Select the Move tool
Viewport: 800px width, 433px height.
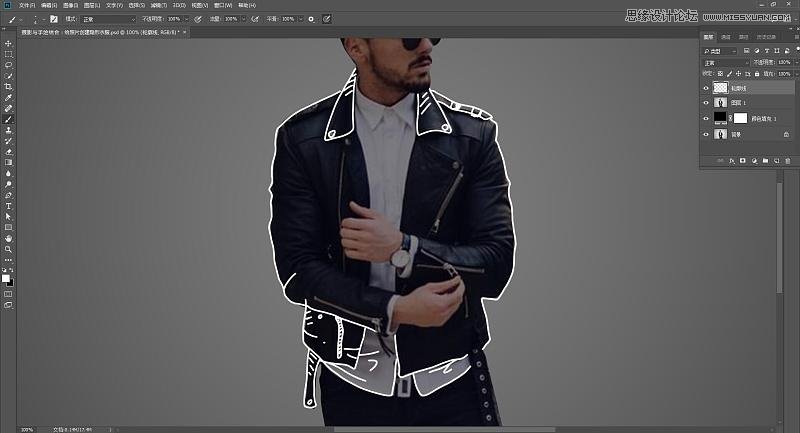[x=8, y=43]
